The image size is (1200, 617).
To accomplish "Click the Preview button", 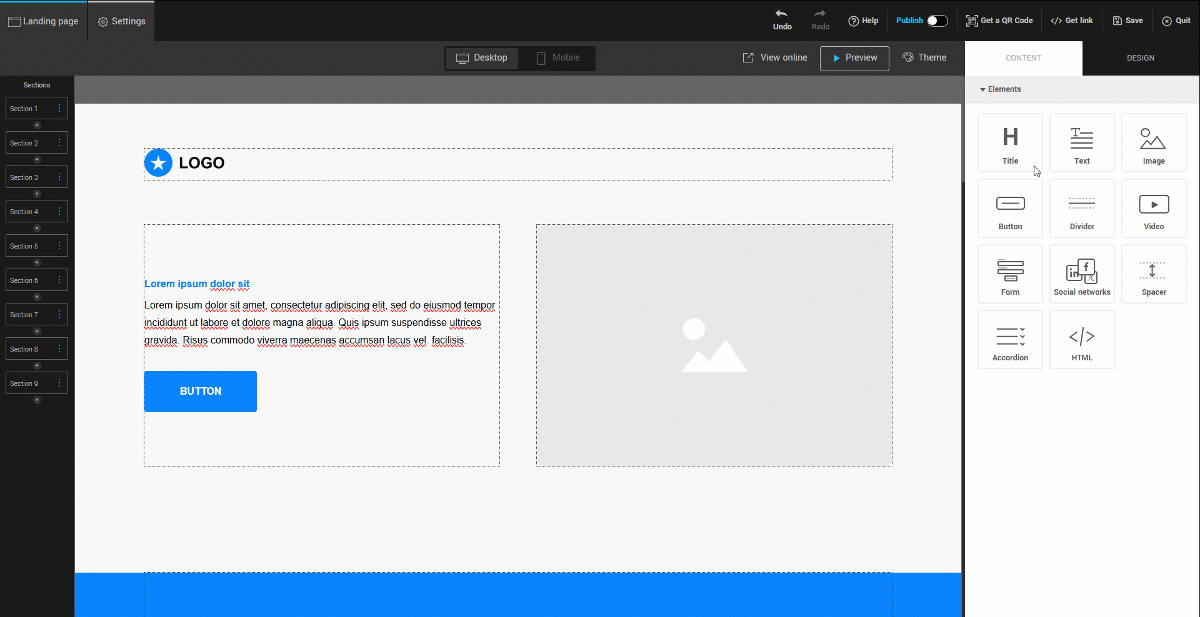I will pos(854,58).
